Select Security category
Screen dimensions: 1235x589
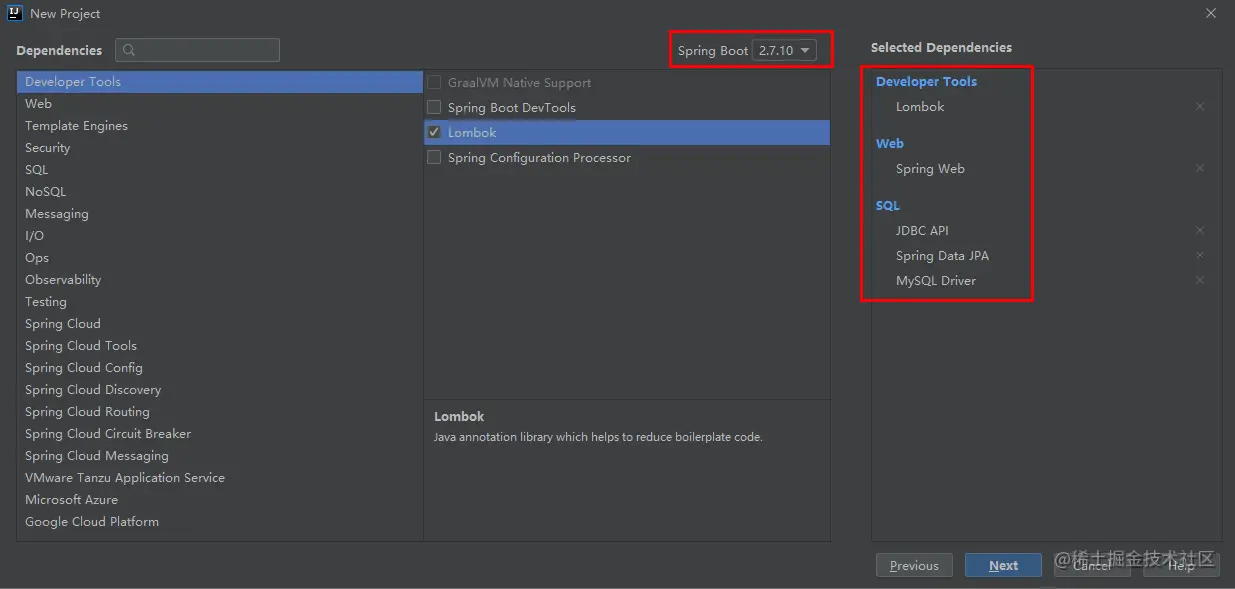(220, 148)
